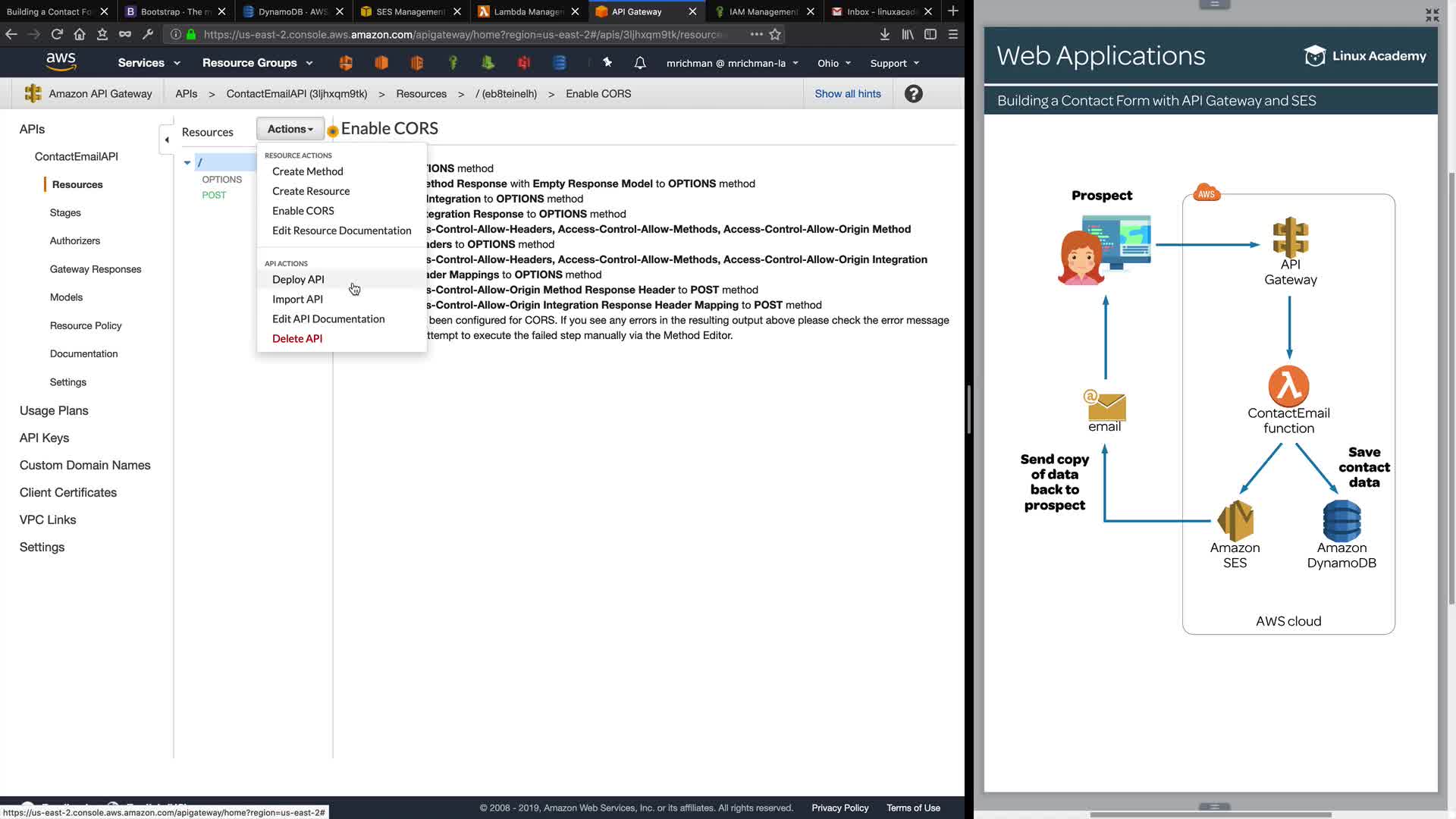
Task: Collapse the side panel with arrow toggle
Action: pos(167,140)
